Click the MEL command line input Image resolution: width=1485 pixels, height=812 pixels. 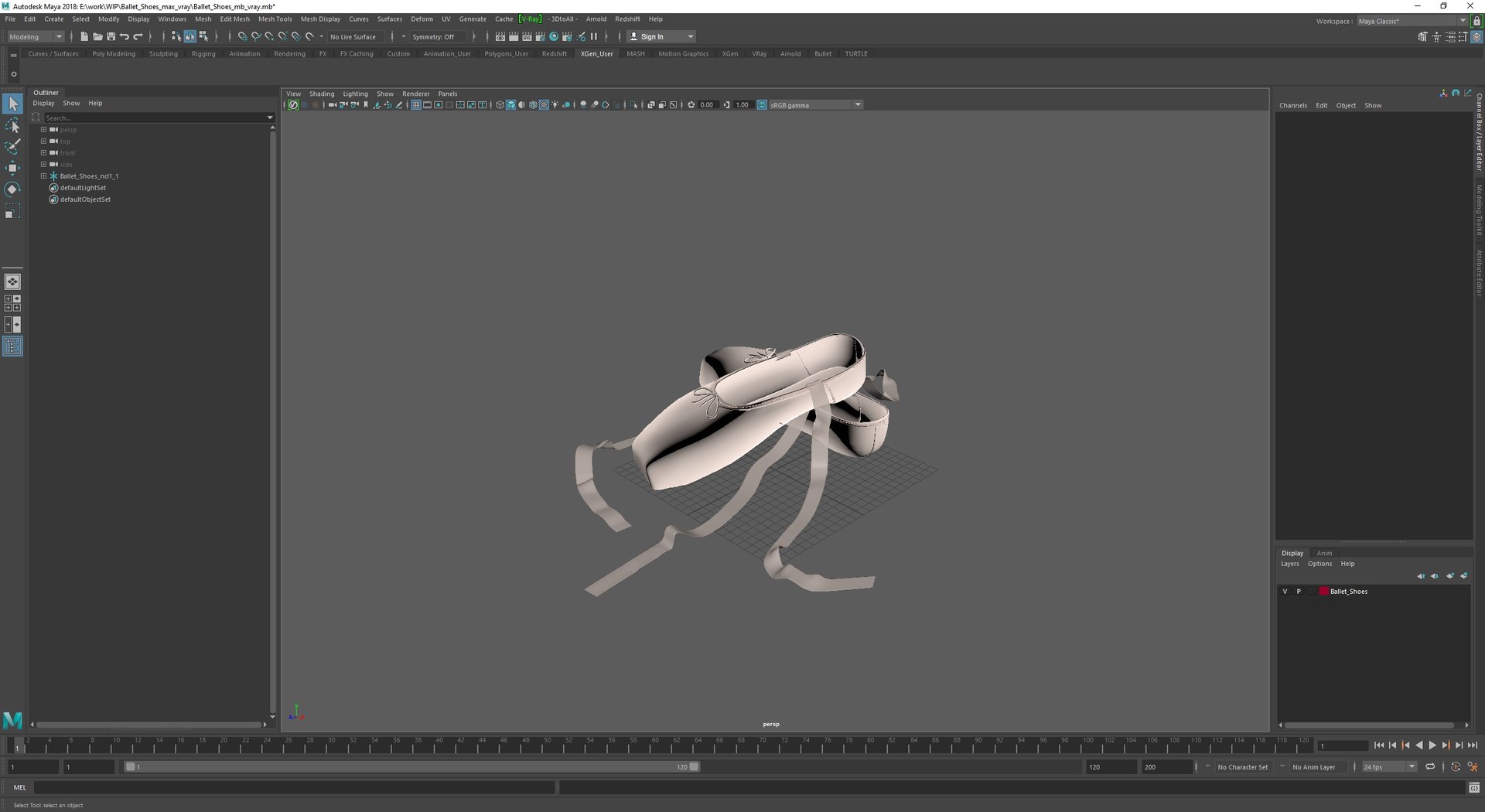point(295,787)
